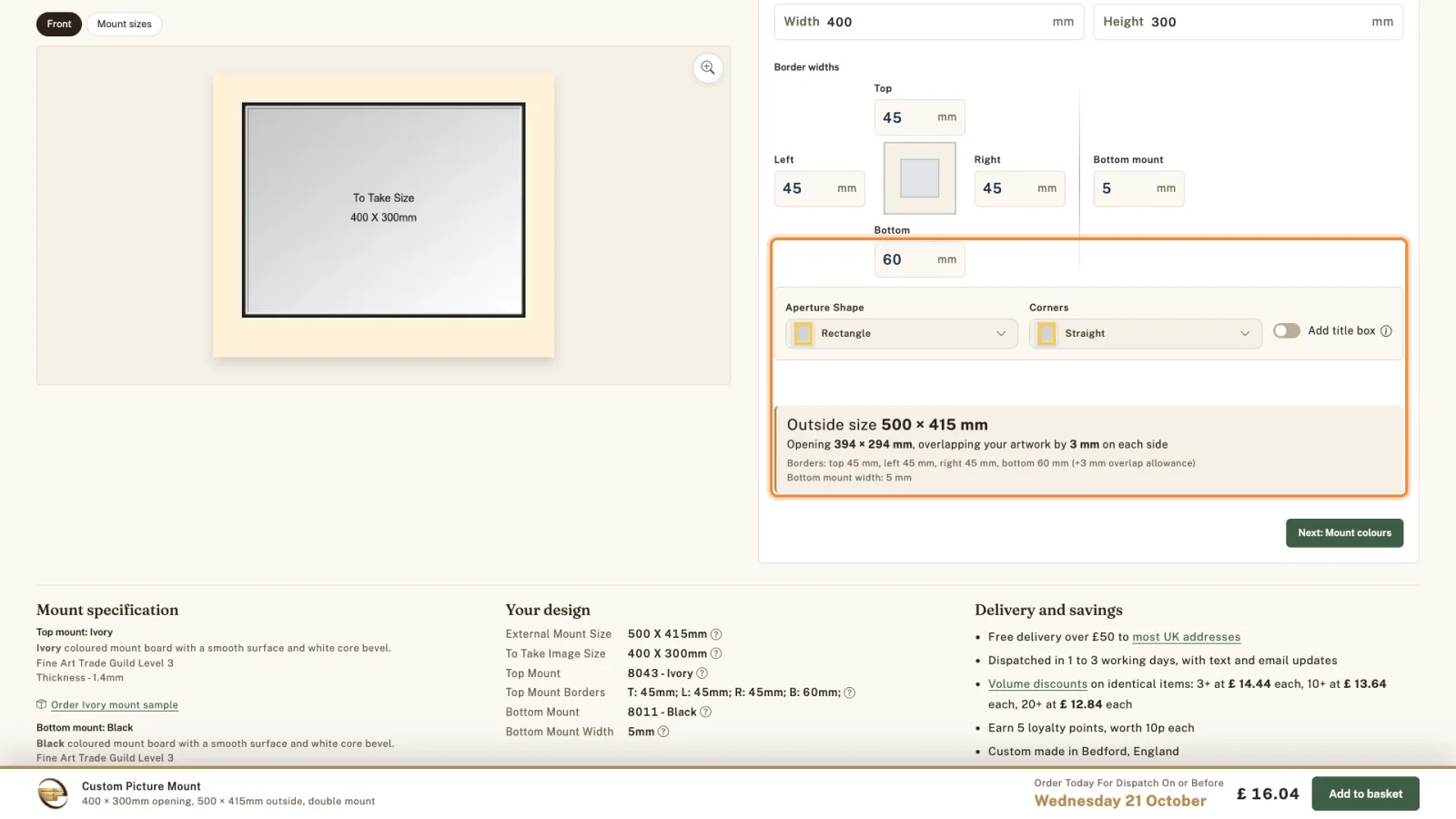Open the Order Ivory mount sample link
This screenshot has width=1456, height=819.
click(x=115, y=705)
